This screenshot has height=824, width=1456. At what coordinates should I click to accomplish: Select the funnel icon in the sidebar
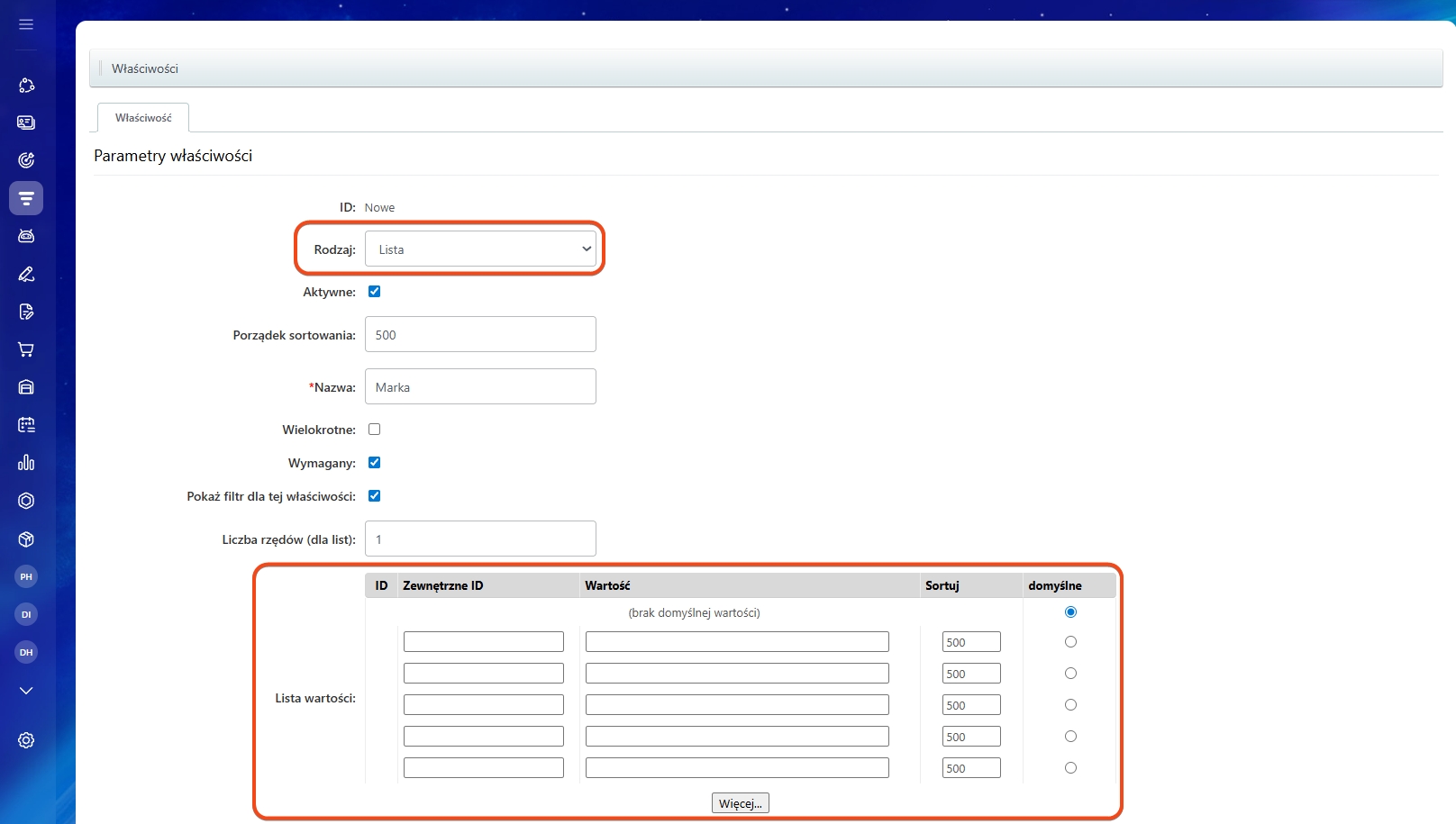point(26,198)
